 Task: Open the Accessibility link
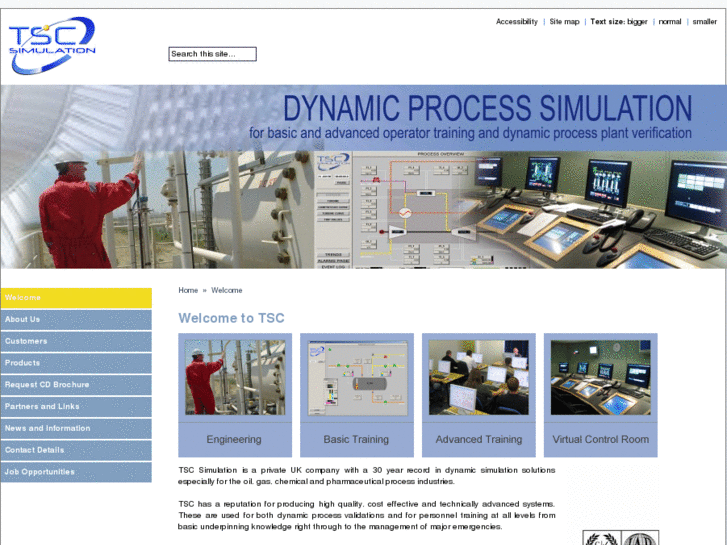[517, 21]
